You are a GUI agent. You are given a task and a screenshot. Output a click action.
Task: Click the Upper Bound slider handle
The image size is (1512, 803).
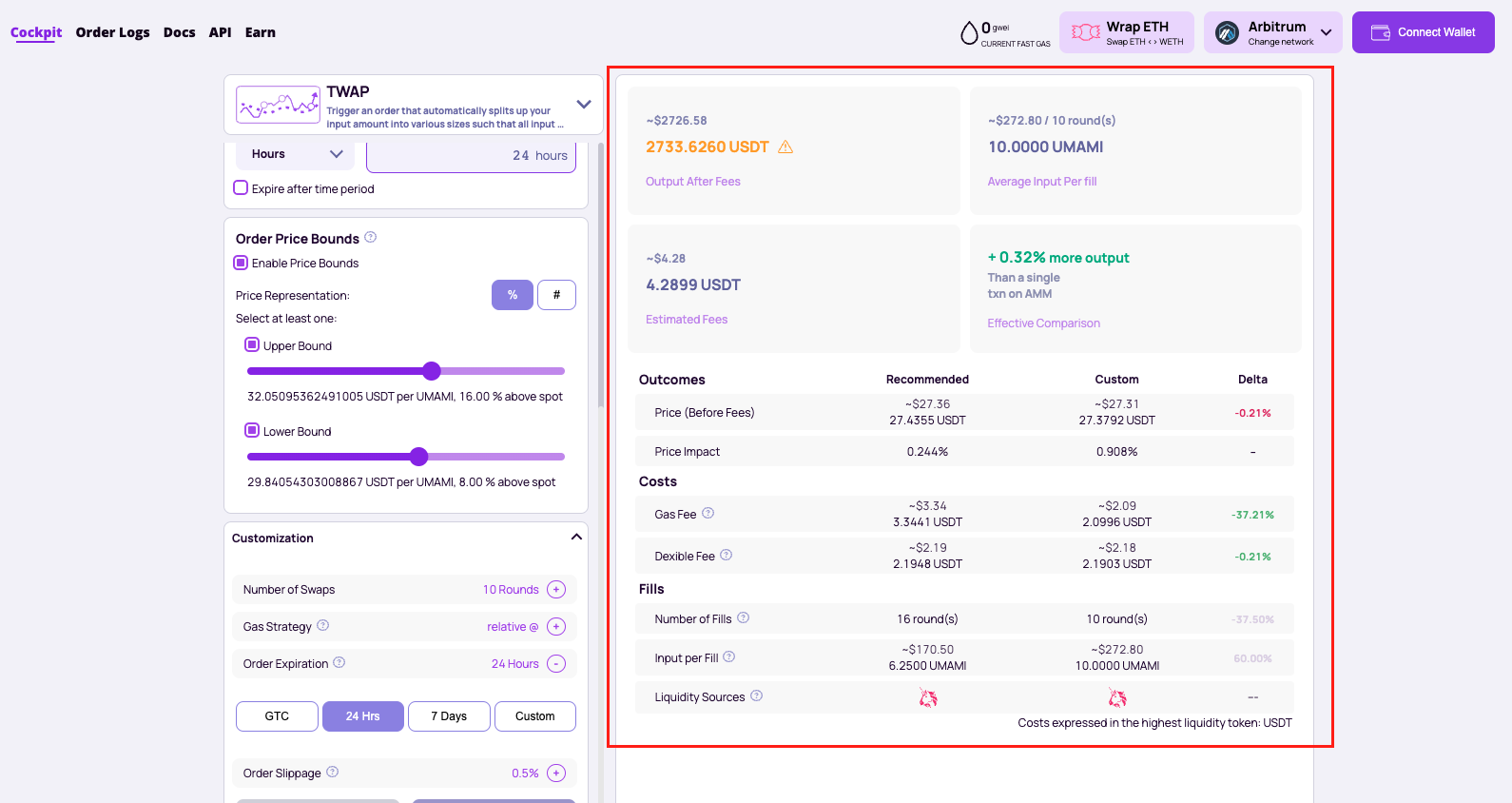(x=432, y=371)
